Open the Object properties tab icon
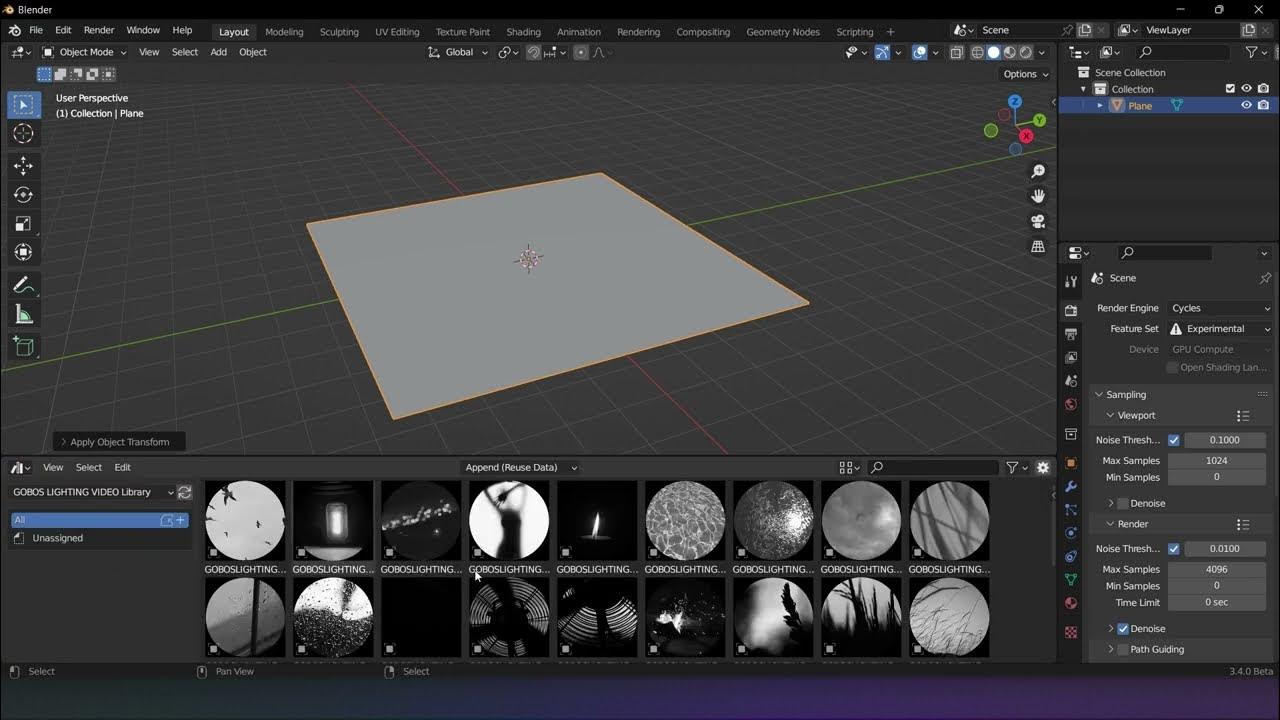Image resolution: width=1280 pixels, height=720 pixels. (x=1071, y=463)
